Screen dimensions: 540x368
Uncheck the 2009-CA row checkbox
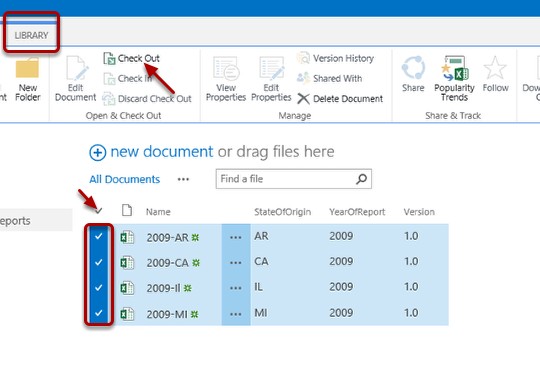[x=98, y=262]
